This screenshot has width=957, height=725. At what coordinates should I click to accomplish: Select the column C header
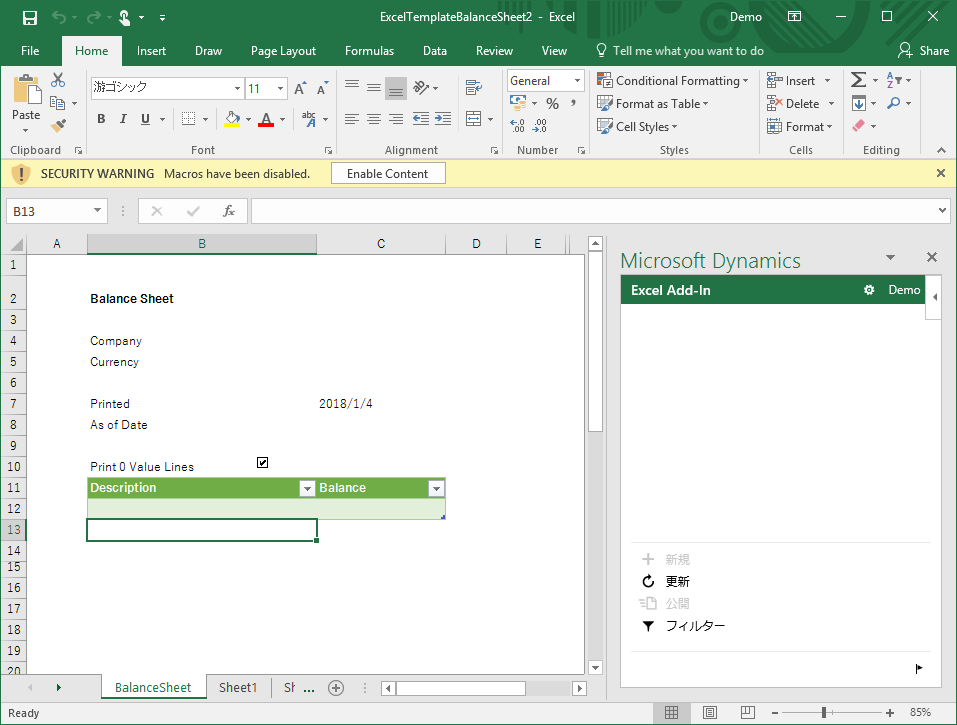pos(381,244)
